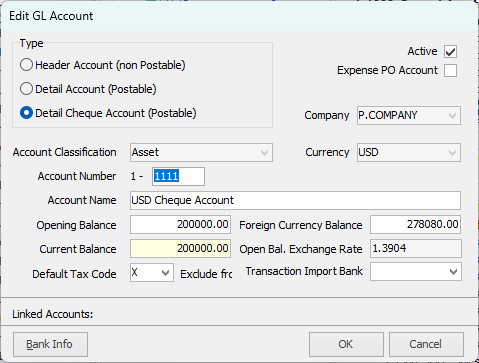Viewport: 479px width, 363px height.
Task: Click the Linked Accounts label area
Action: pyautogui.click(x=53, y=314)
